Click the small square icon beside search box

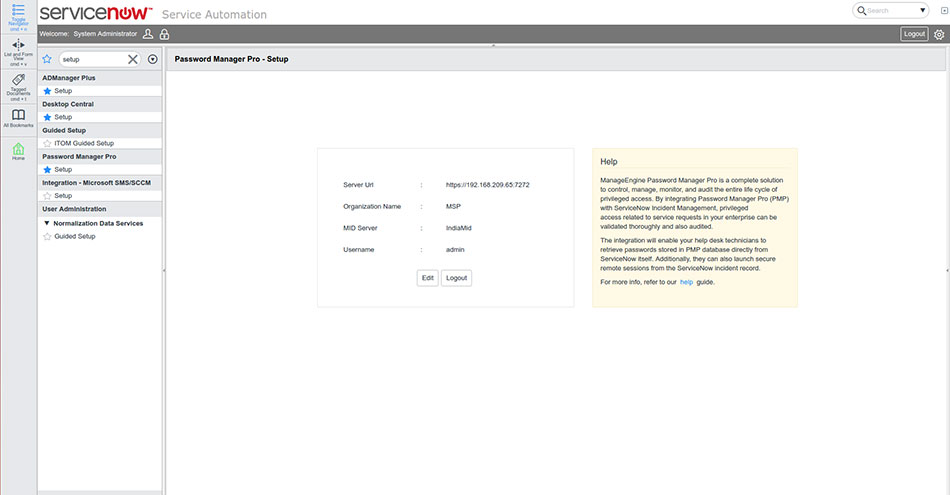point(944,10)
